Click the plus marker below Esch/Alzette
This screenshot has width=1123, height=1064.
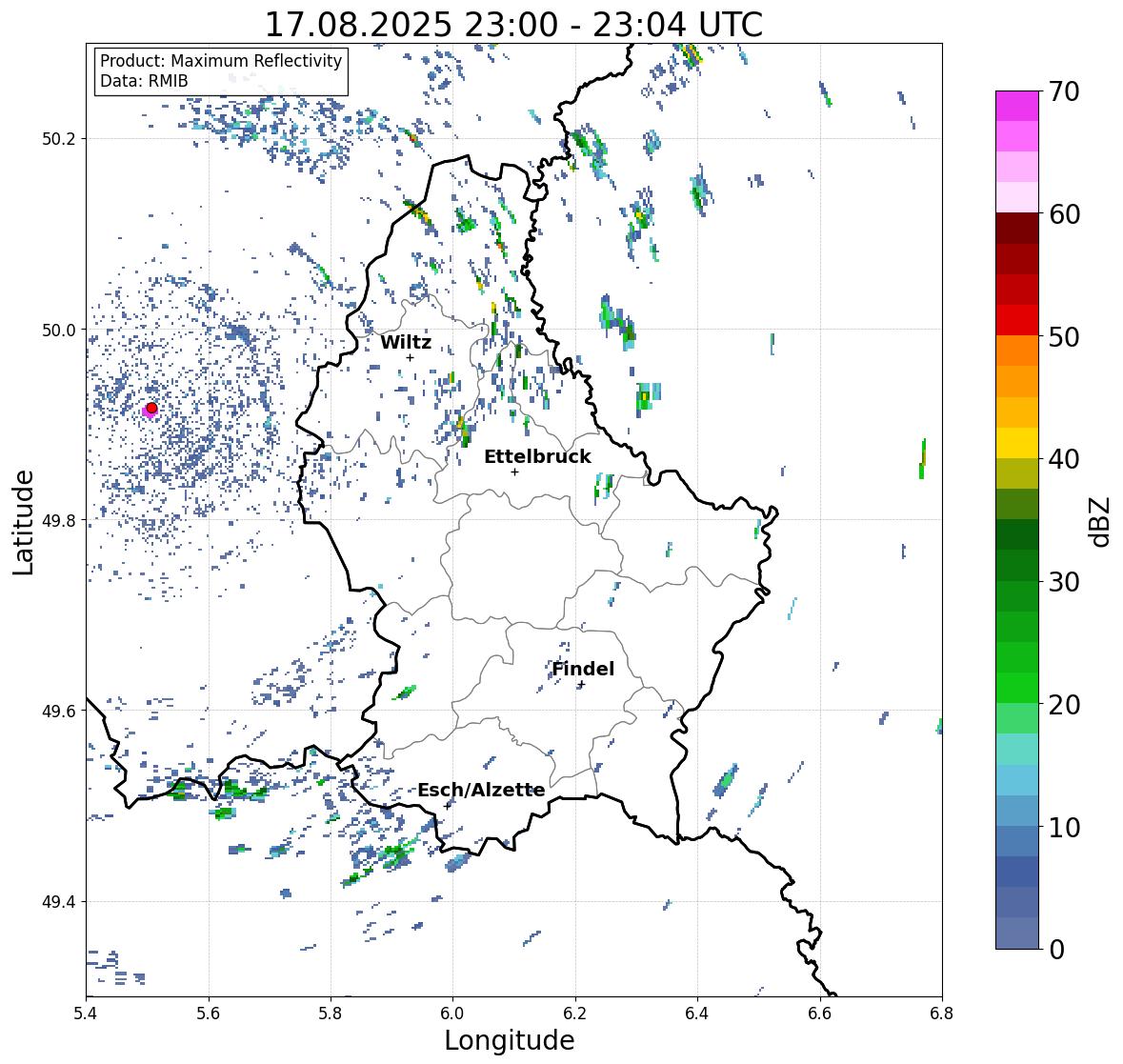tap(448, 806)
